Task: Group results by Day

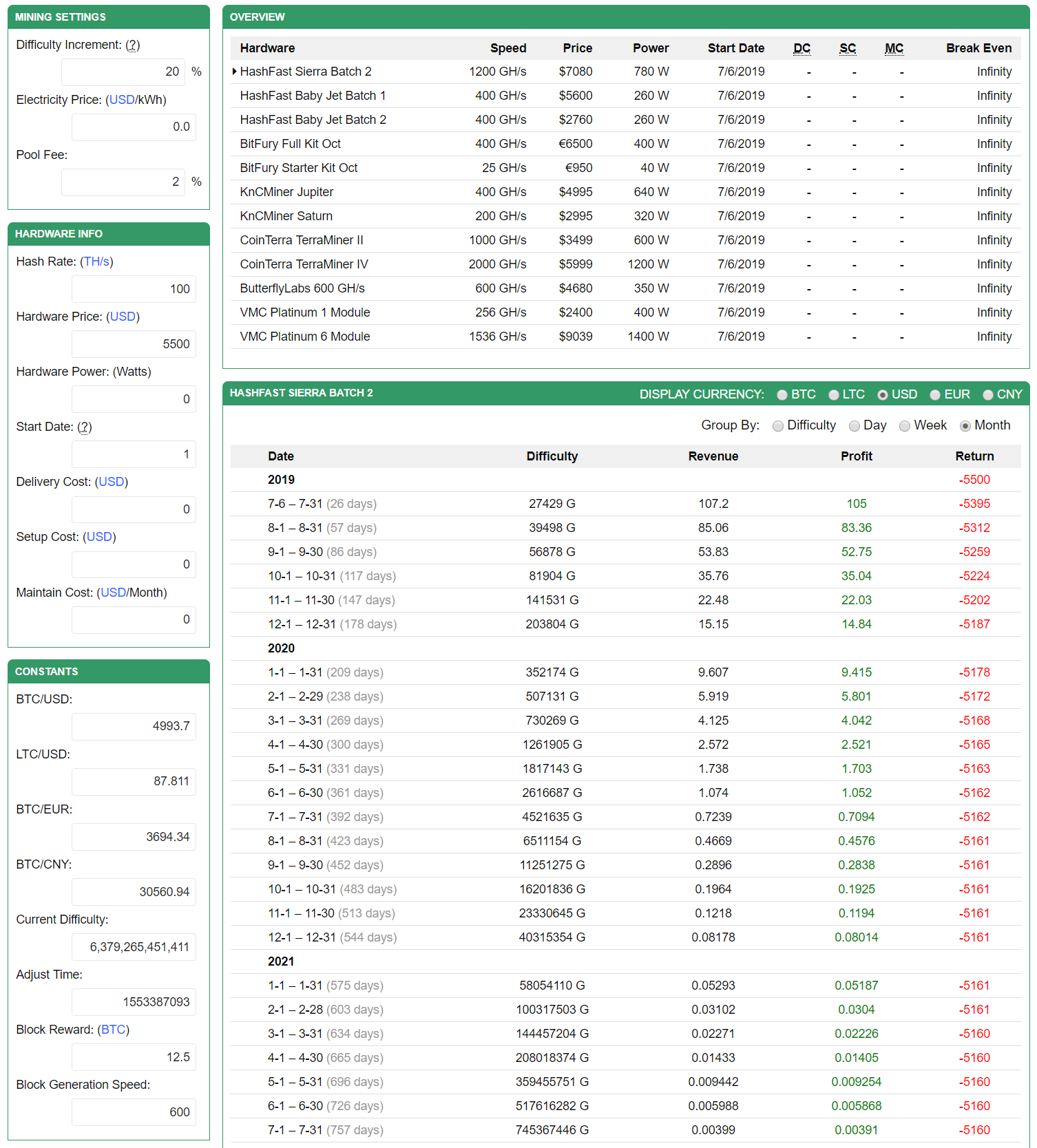Action: pos(855,426)
